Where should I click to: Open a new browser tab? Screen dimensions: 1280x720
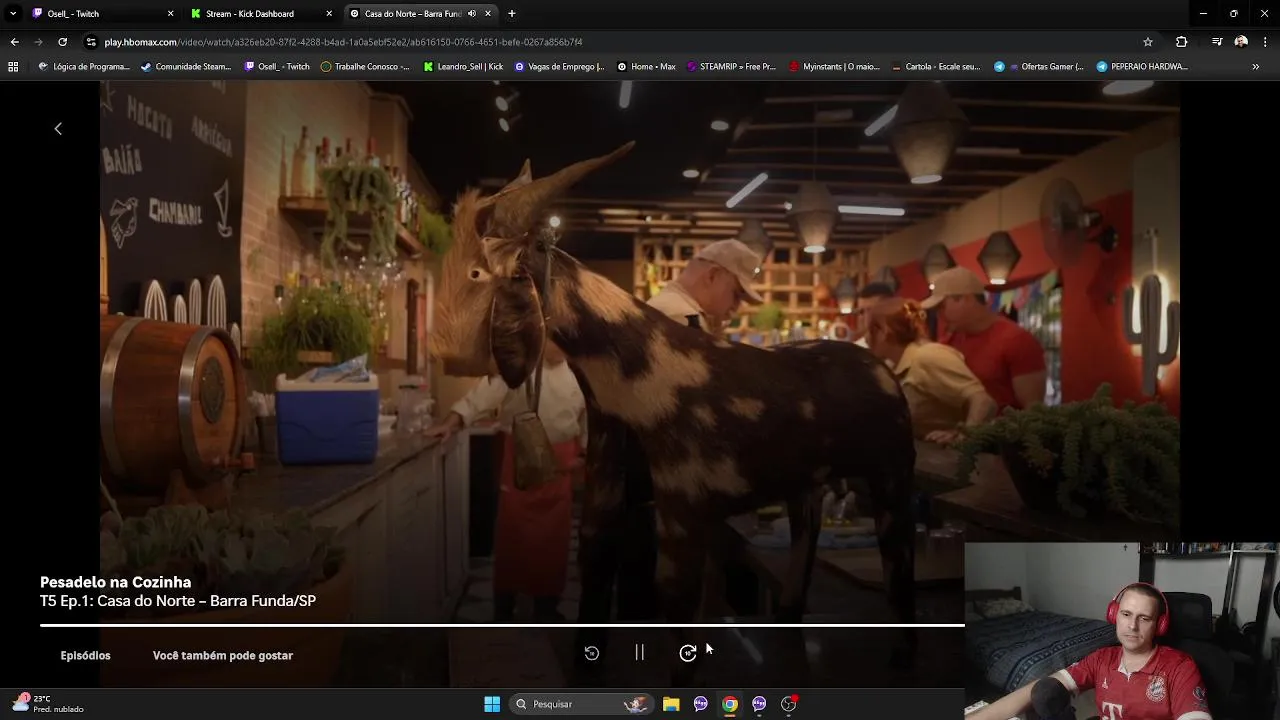pos(512,14)
